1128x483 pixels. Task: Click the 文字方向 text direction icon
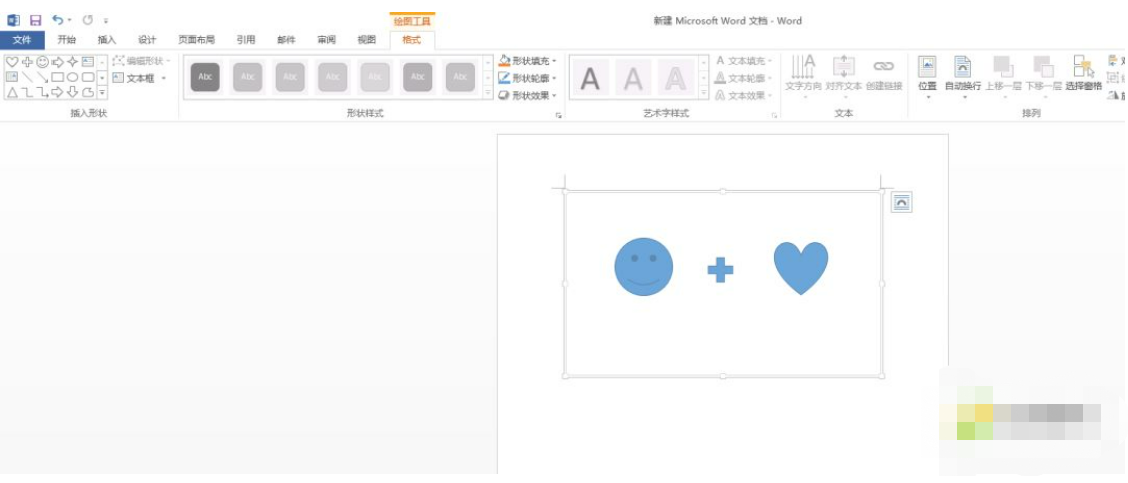(x=803, y=68)
